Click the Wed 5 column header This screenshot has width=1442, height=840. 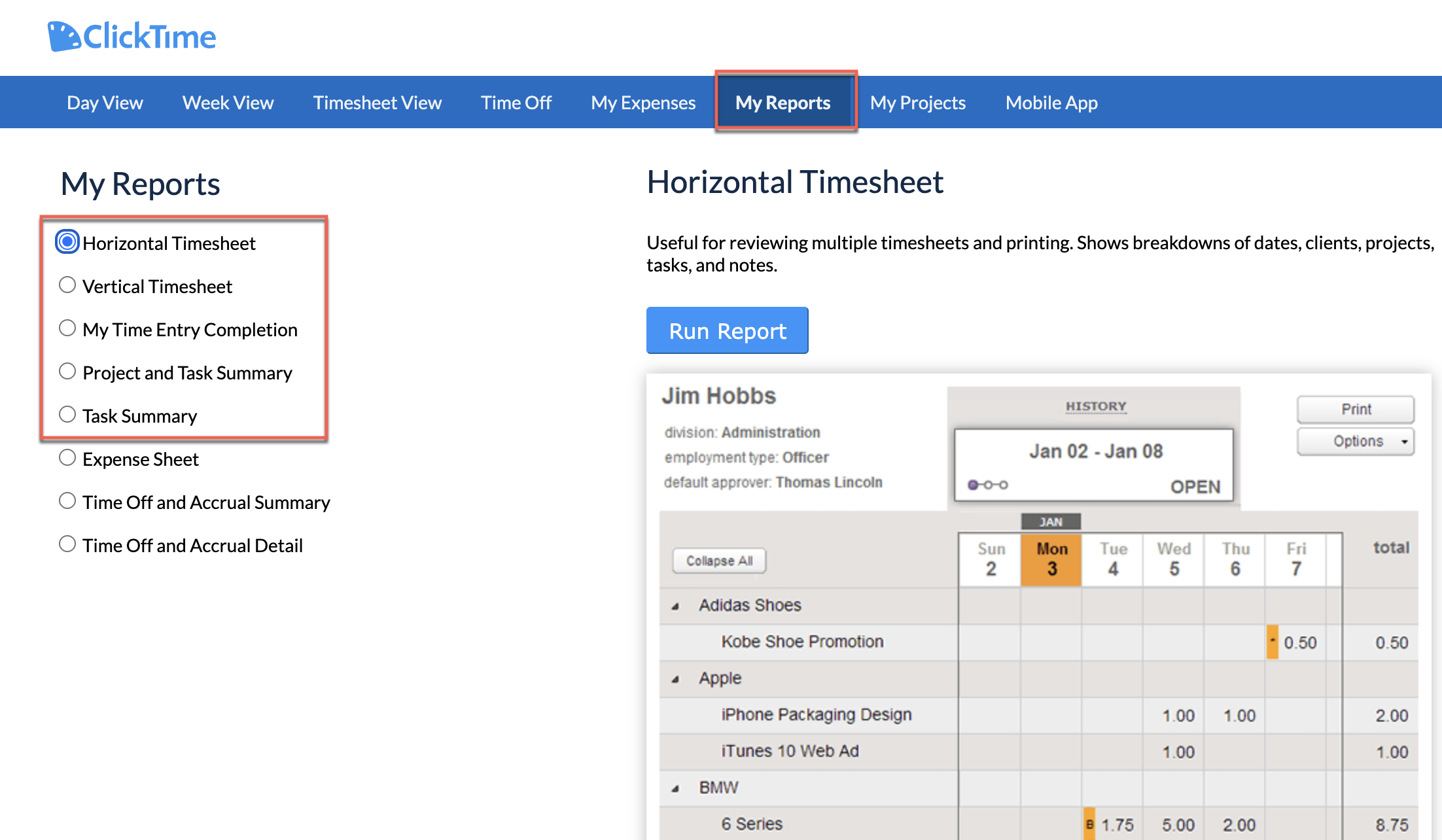[1174, 559]
